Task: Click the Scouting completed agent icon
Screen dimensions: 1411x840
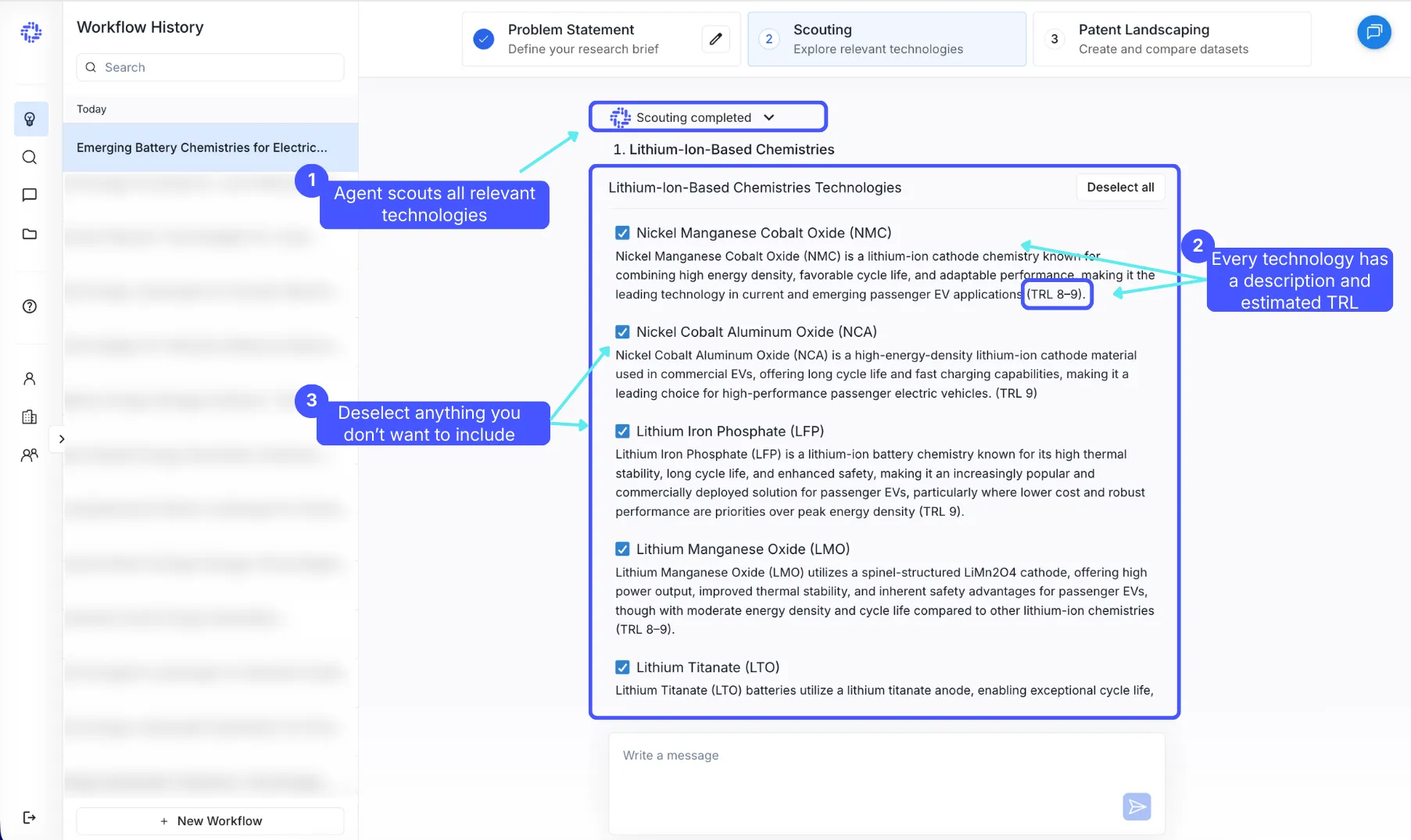Action: [620, 117]
